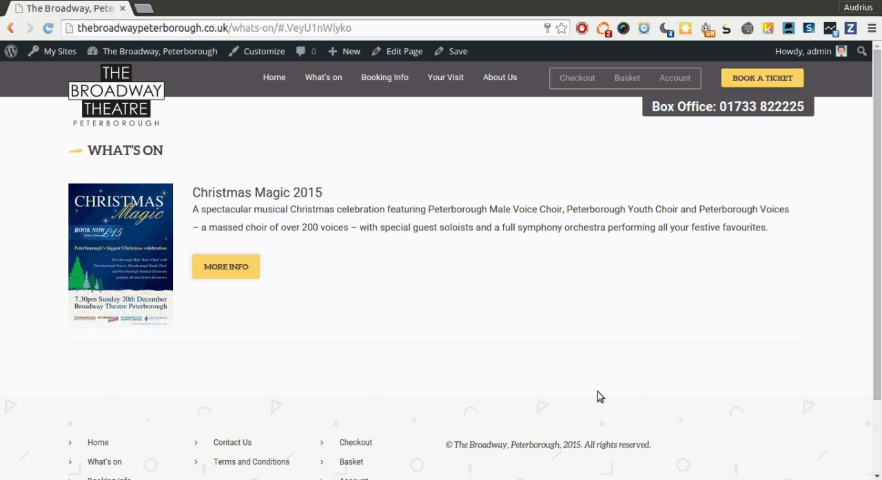Open the admin bar search magnifier

click(x=862, y=51)
